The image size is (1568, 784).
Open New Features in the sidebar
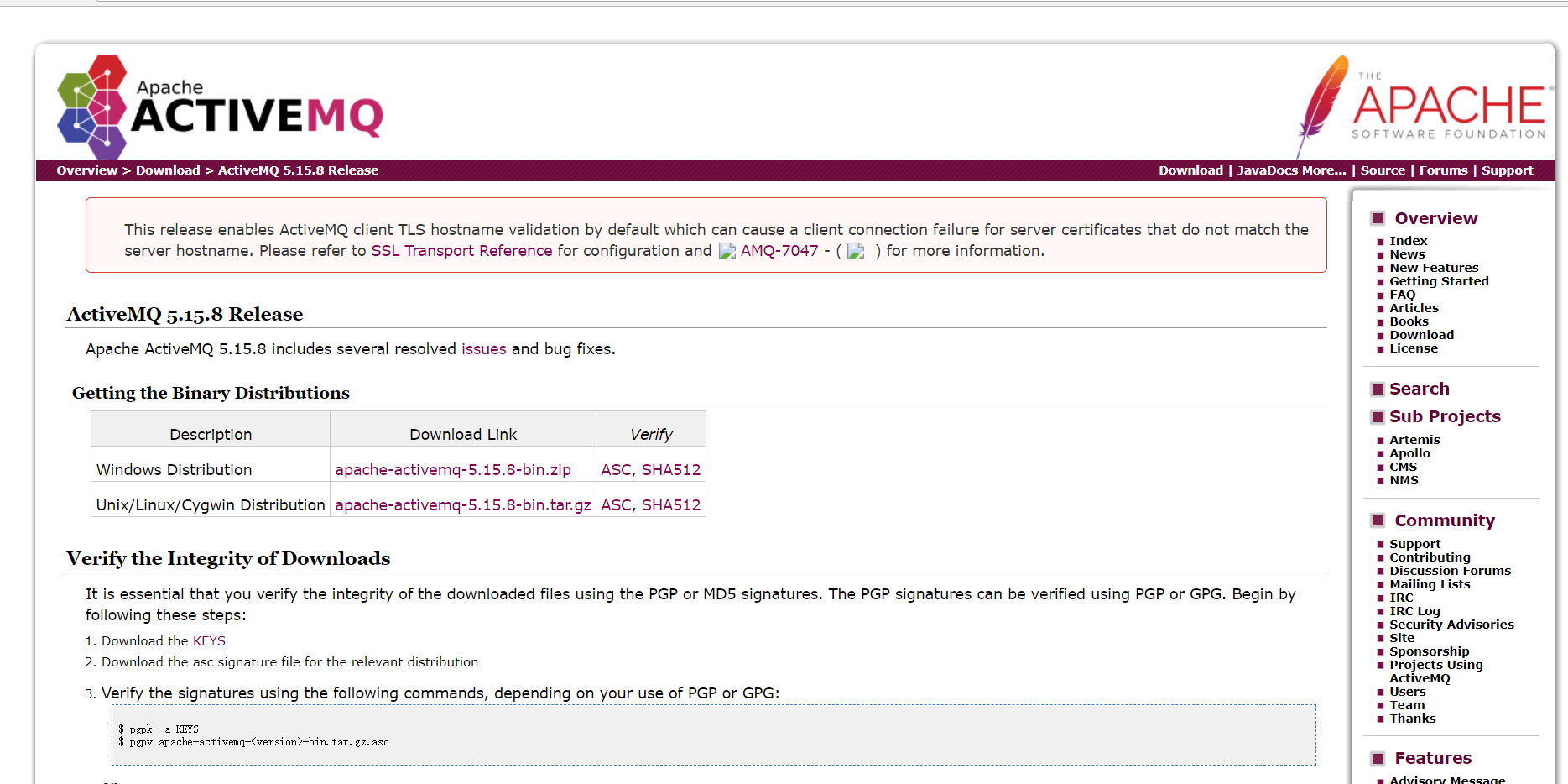[1434, 268]
